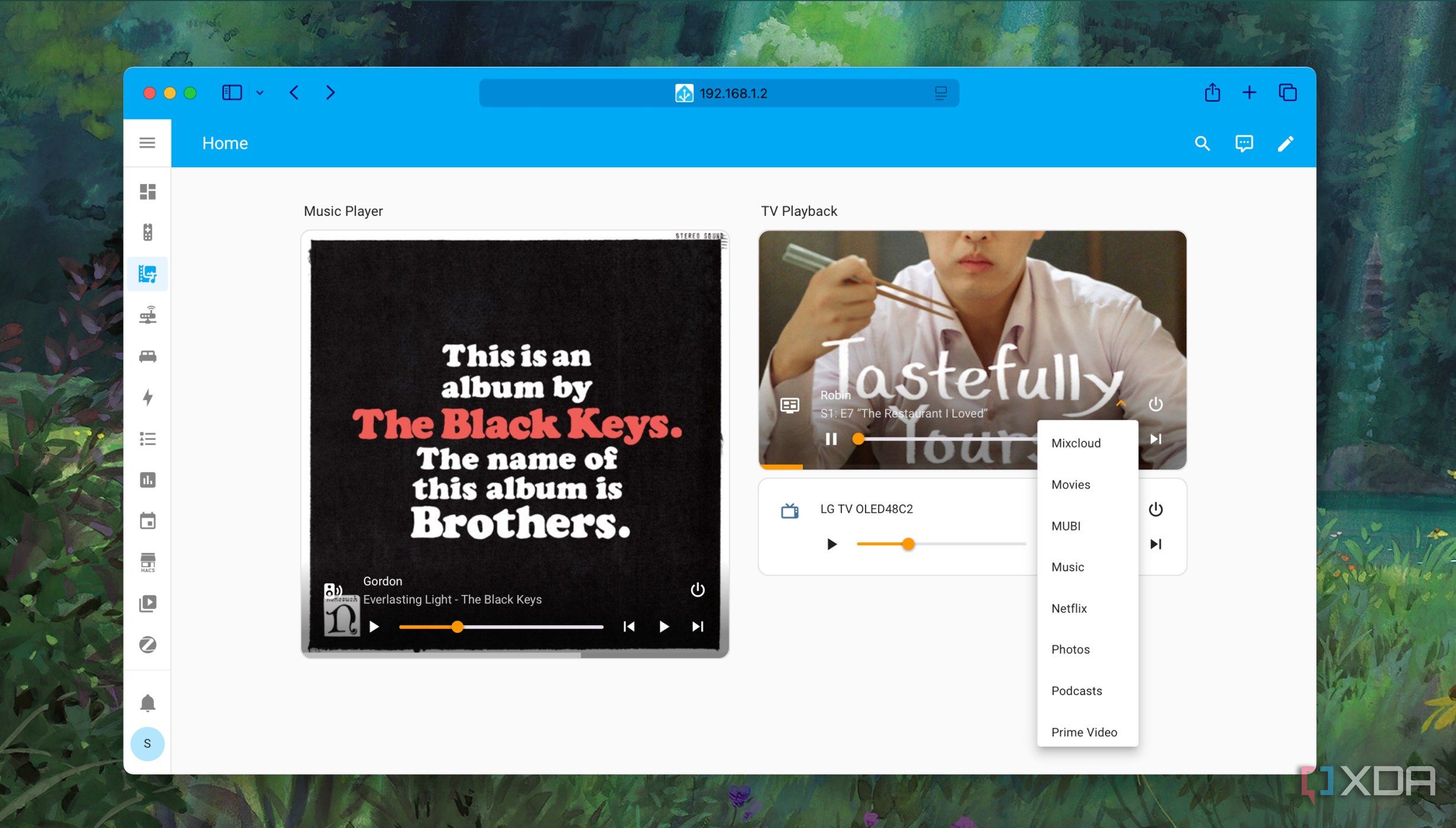Viewport: 1456px width, 828px height.
Task: Open the Logbook list icon in sidebar
Action: (x=147, y=439)
